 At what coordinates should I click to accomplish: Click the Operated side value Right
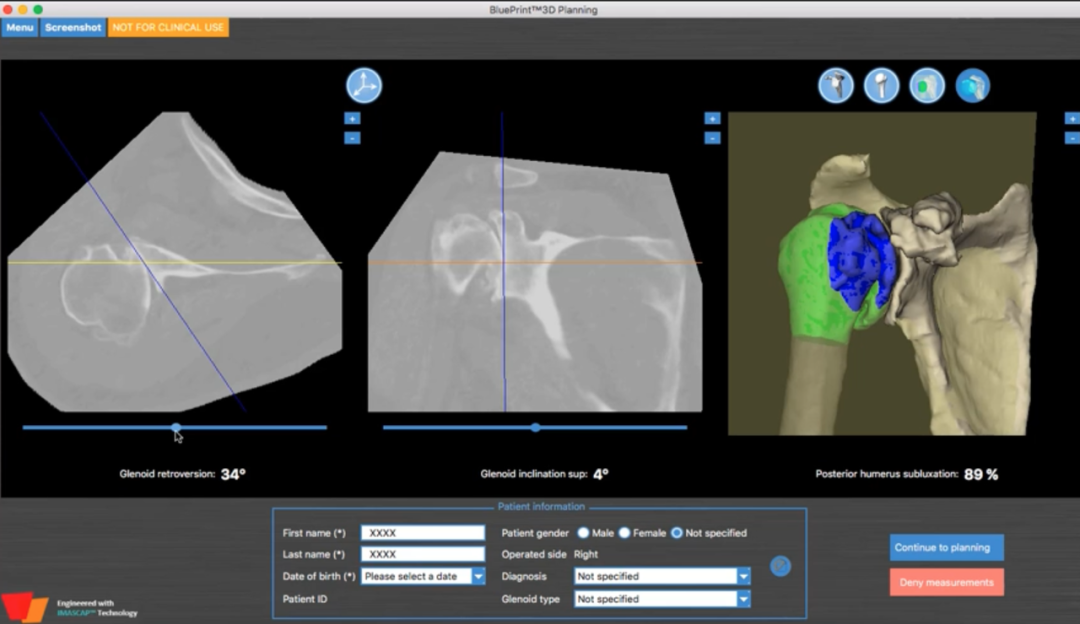click(586, 554)
